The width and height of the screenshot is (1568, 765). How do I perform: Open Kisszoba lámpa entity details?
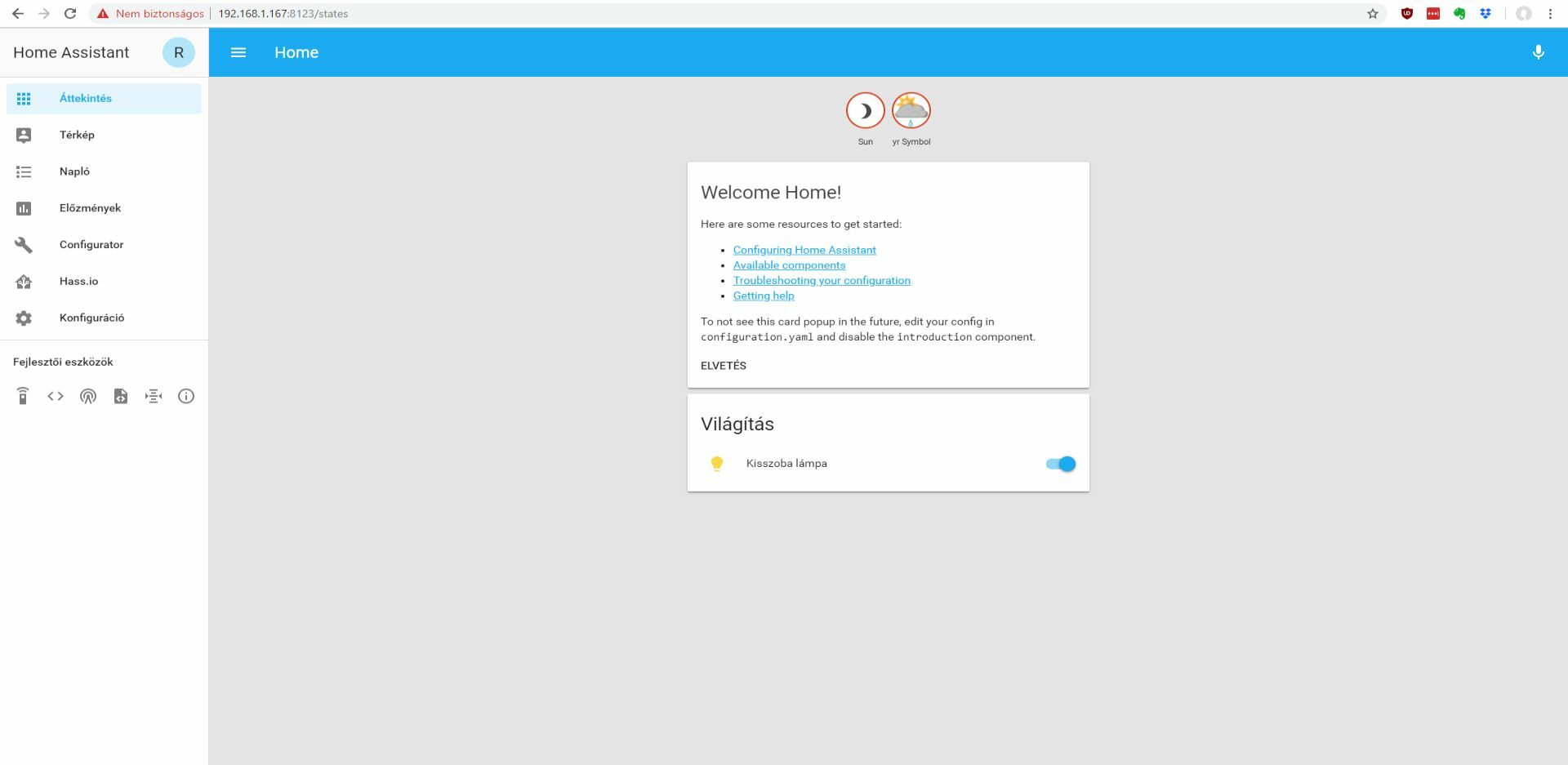pos(786,464)
